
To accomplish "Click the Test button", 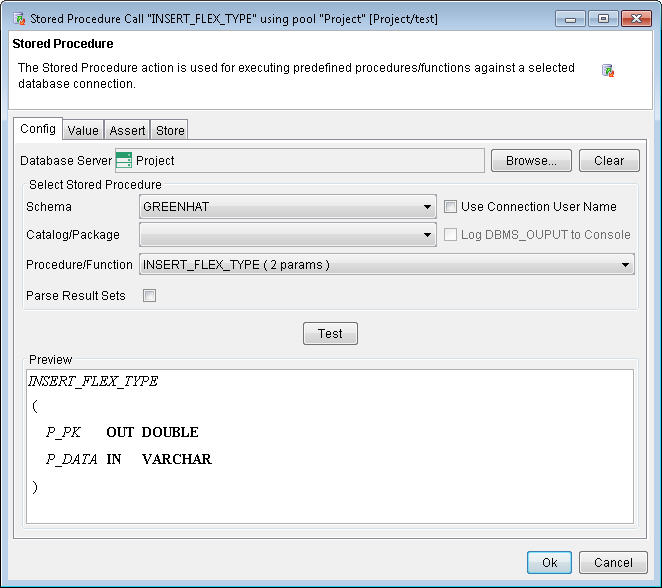I will pos(330,333).
